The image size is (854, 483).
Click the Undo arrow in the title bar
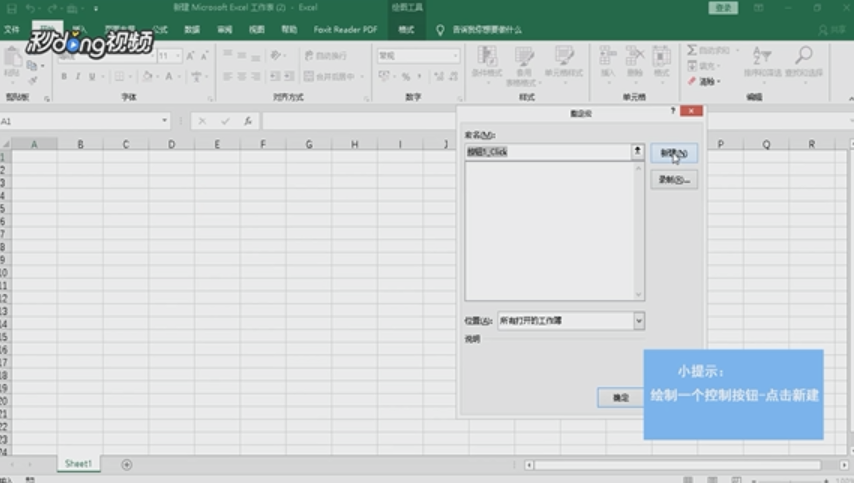tap(30, 8)
